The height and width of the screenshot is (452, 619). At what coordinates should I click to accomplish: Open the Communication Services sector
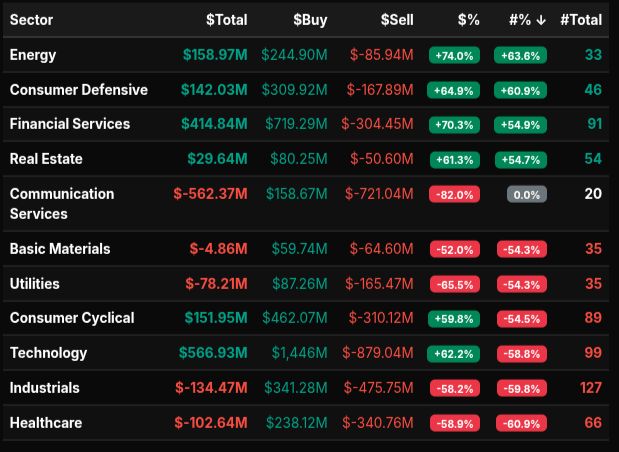(62, 203)
